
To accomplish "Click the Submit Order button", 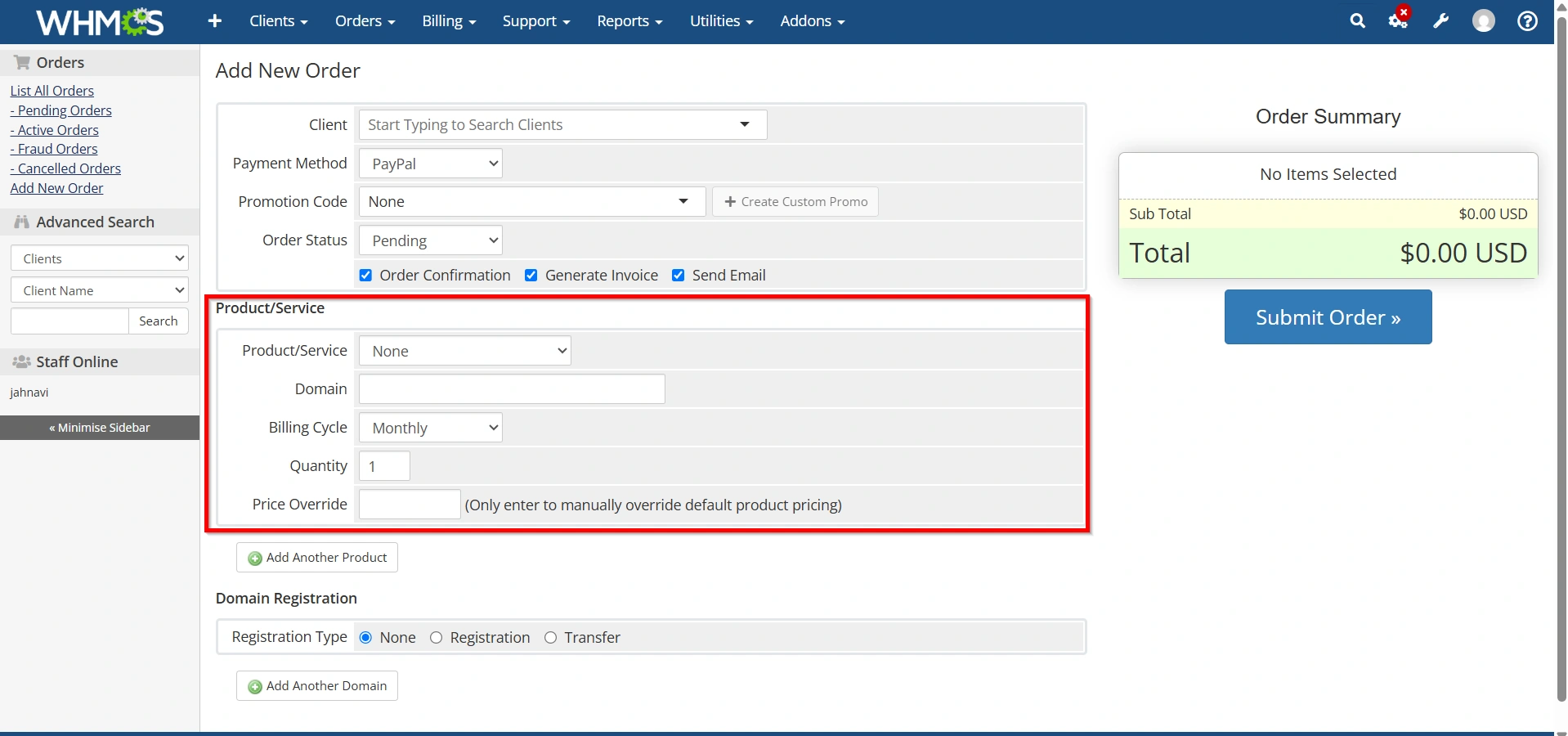I will pyautogui.click(x=1328, y=317).
